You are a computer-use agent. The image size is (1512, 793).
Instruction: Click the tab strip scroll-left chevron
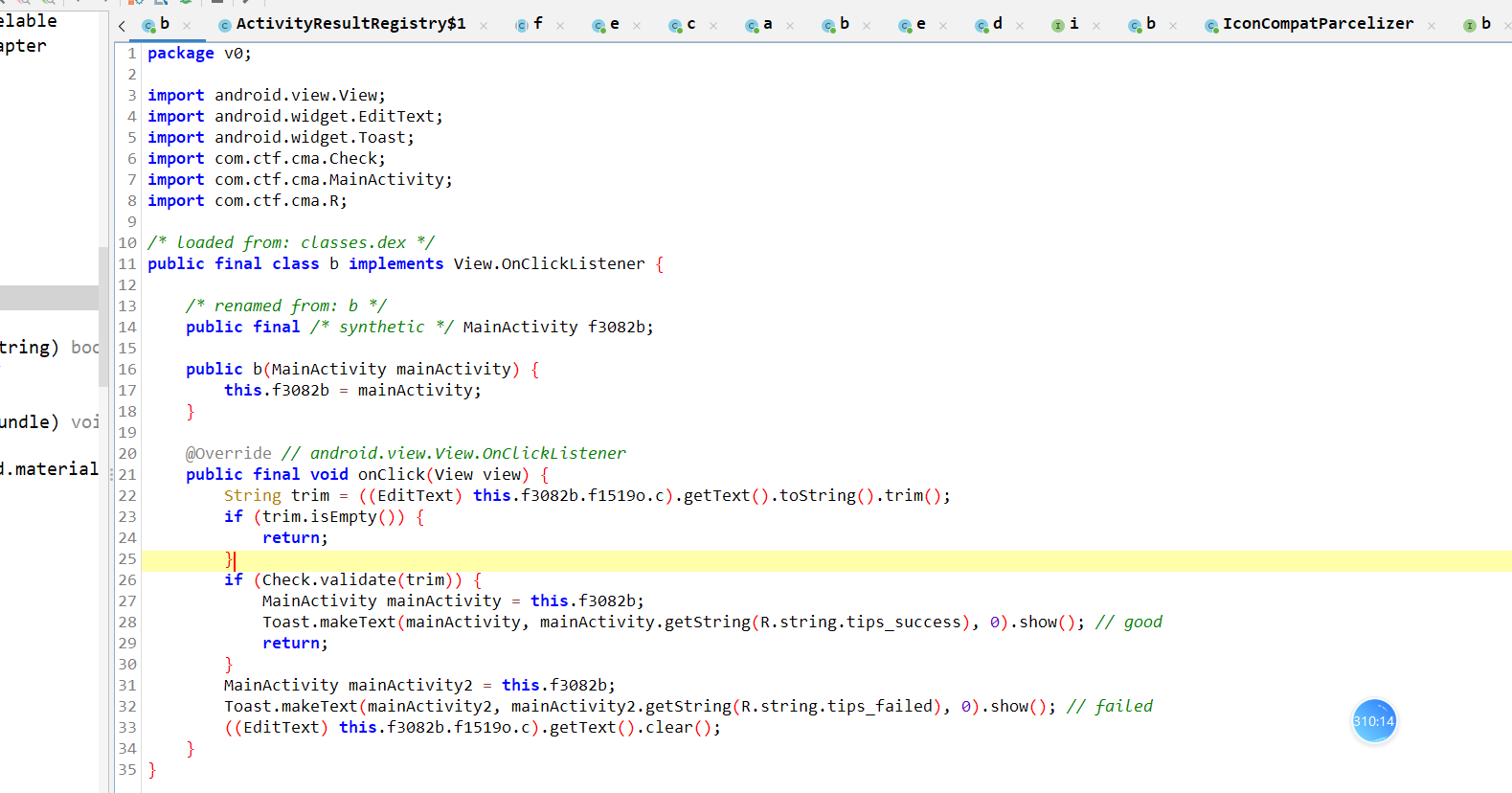click(x=122, y=25)
